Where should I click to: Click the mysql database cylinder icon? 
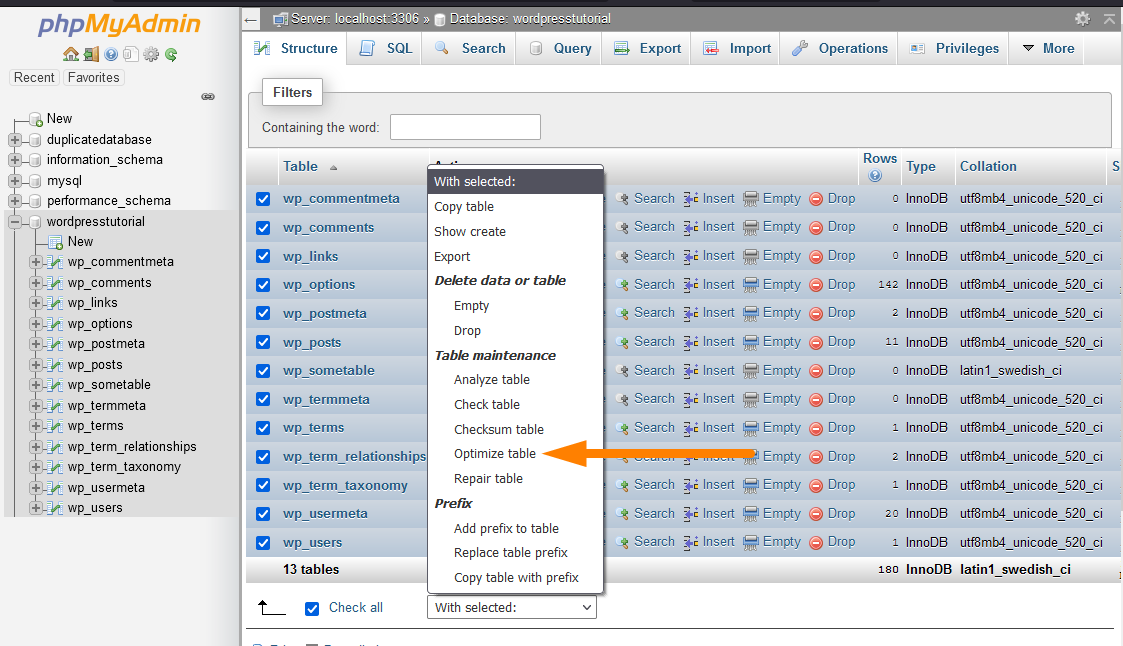tap(34, 180)
